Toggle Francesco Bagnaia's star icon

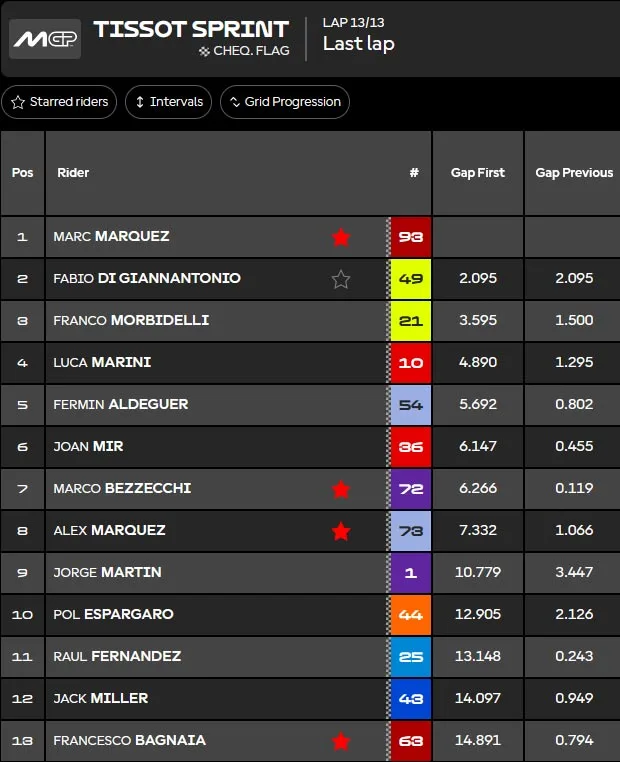(341, 741)
